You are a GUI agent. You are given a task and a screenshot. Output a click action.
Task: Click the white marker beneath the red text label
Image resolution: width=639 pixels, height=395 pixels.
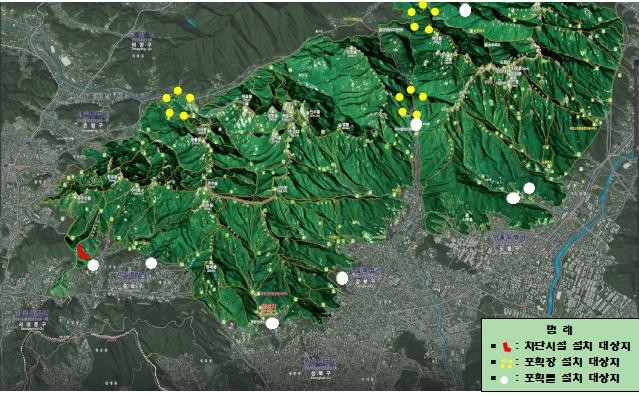click(272, 323)
